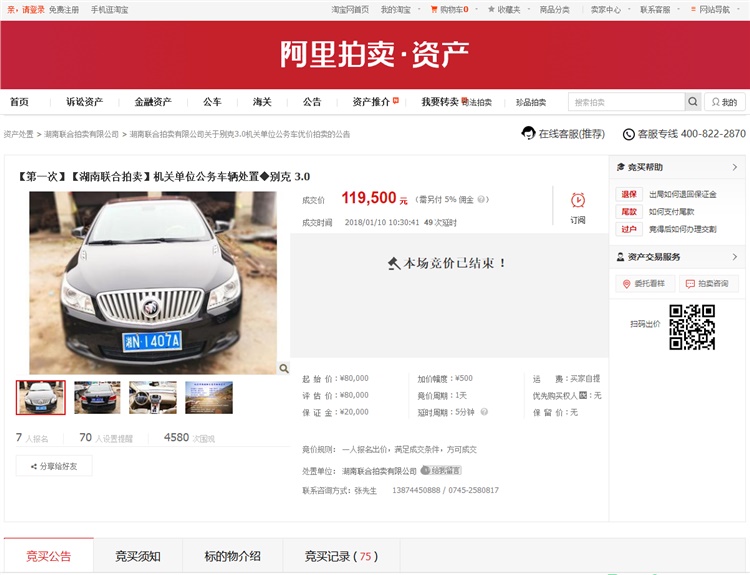
Task: Click the online customer service avatar icon
Action: tap(528, 133)
